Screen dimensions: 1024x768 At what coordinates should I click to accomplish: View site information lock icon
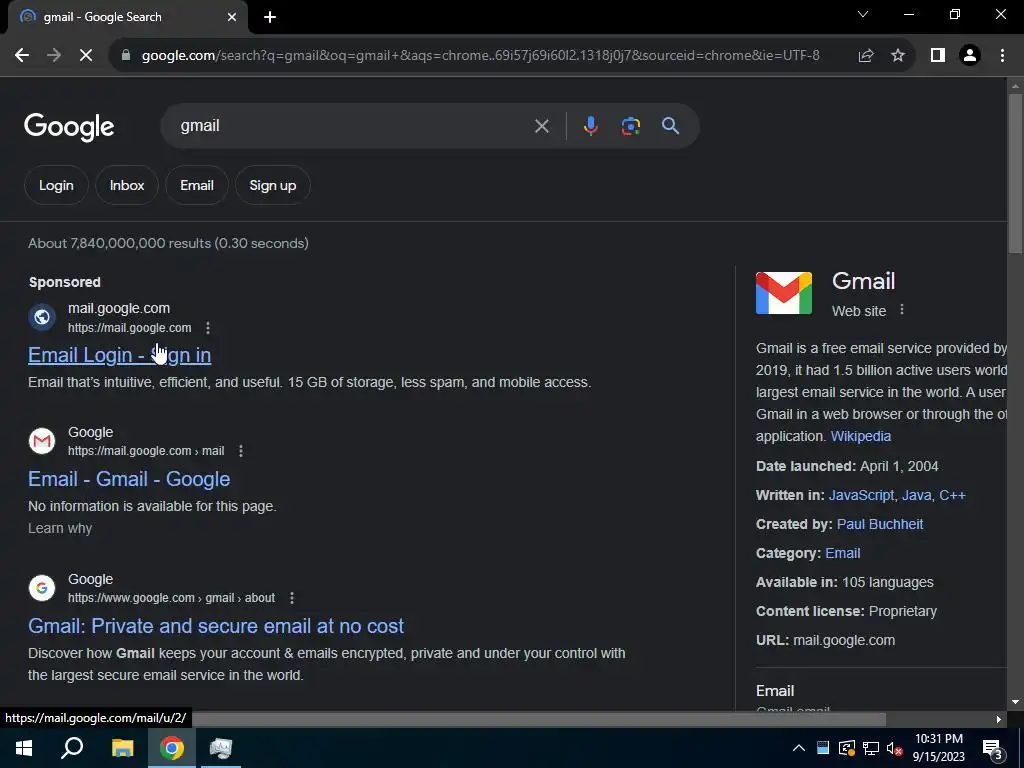(126, 56)
